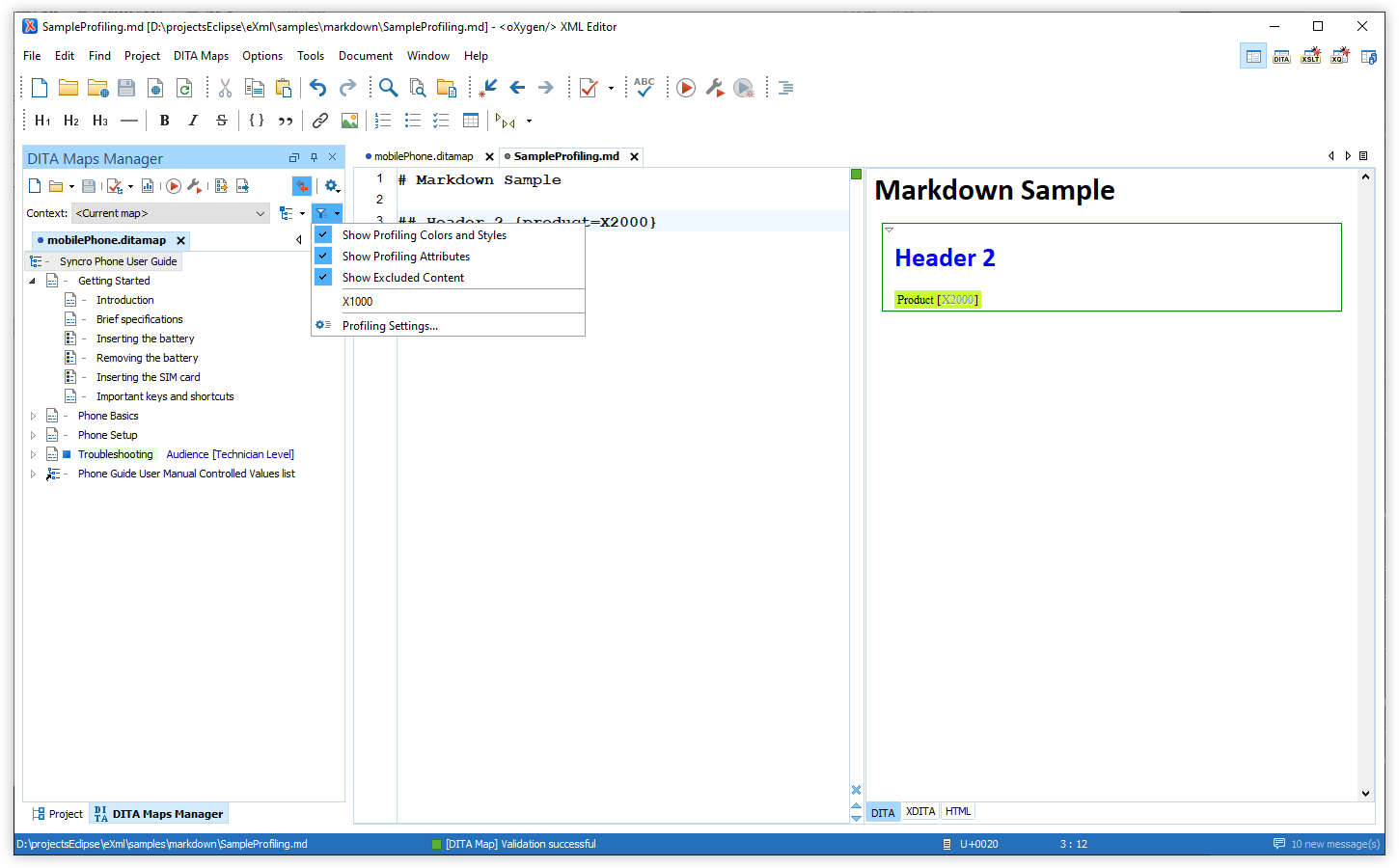The width and height of the screenshot is (1399, 868).
Task: Open the DITA Maps menu
Action: [x=201, y=56]
